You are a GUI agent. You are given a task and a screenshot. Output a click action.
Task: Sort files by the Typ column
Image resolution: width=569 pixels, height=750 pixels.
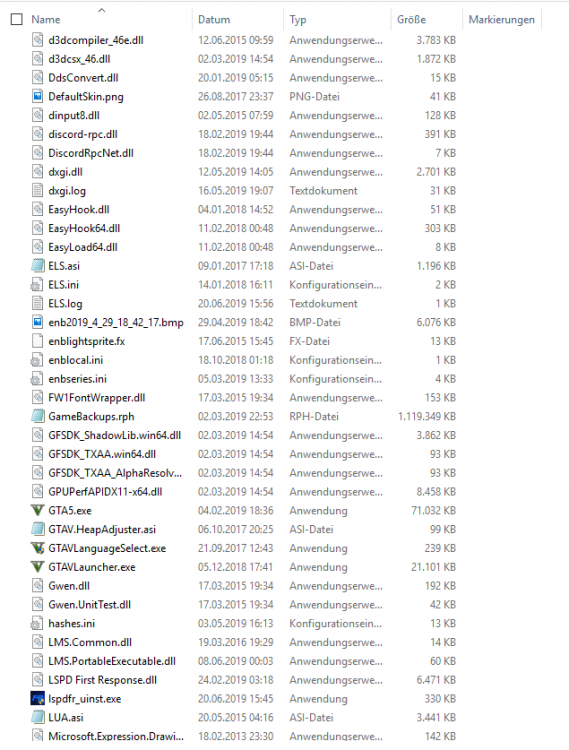(298, 20)
